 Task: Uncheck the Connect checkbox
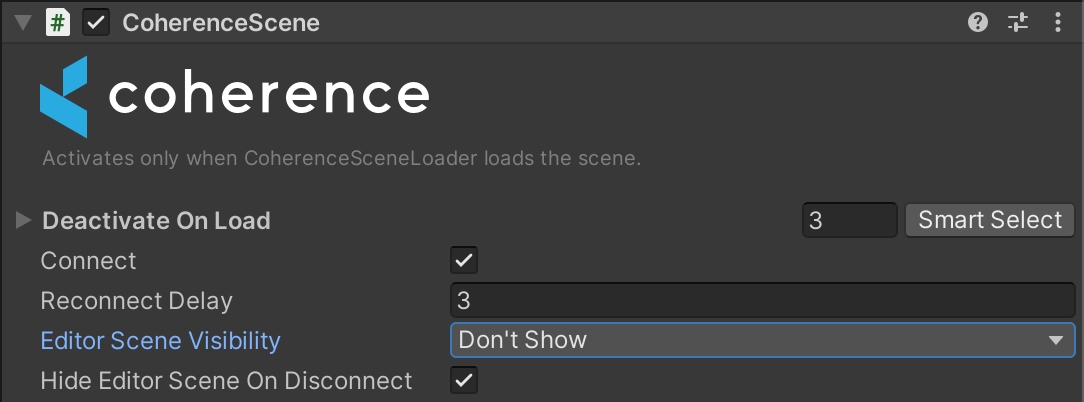464,261
